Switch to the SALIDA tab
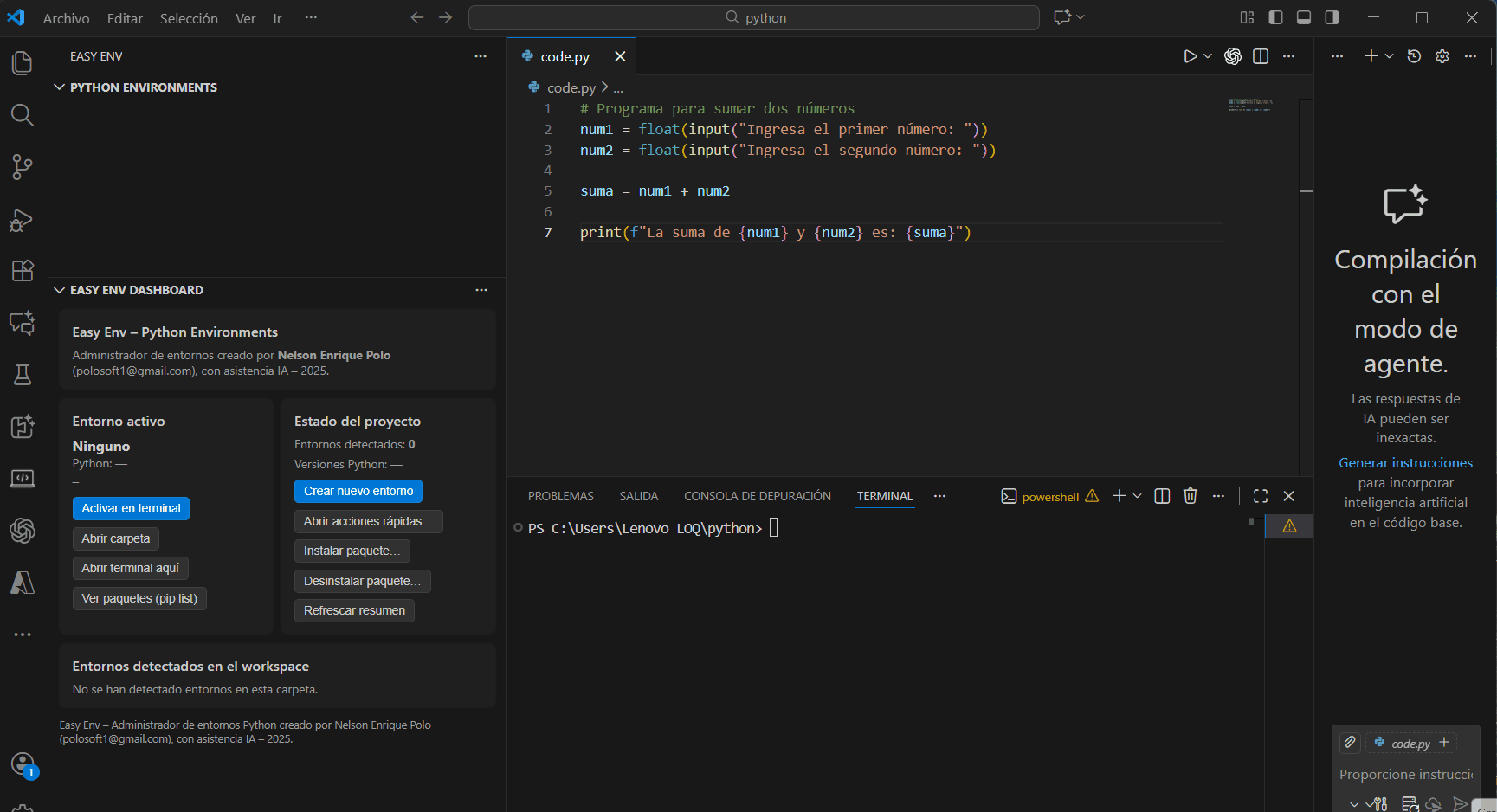 (x=639, y=496)
